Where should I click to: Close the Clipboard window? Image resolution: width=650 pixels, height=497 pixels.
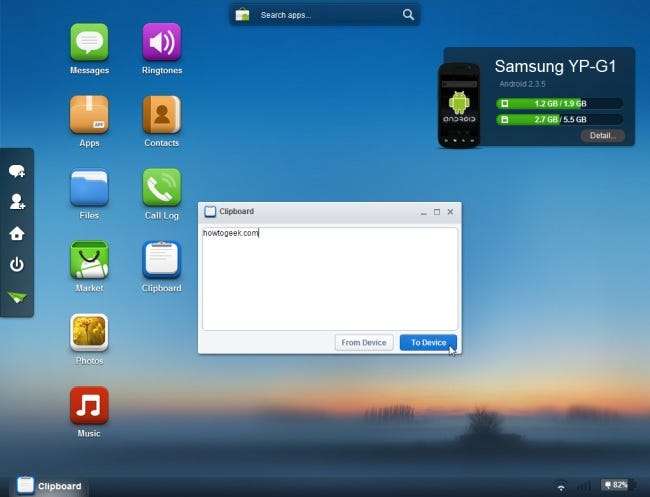[451, 212]
